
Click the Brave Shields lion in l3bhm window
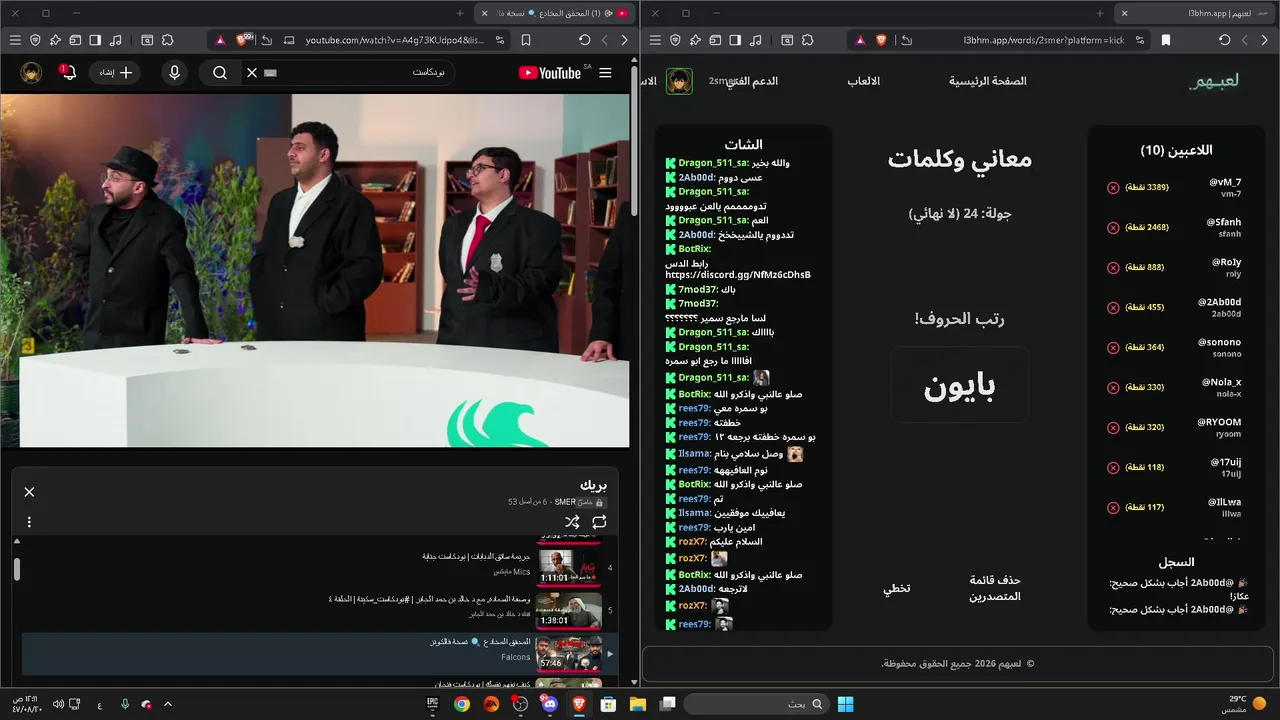point(881,40)
